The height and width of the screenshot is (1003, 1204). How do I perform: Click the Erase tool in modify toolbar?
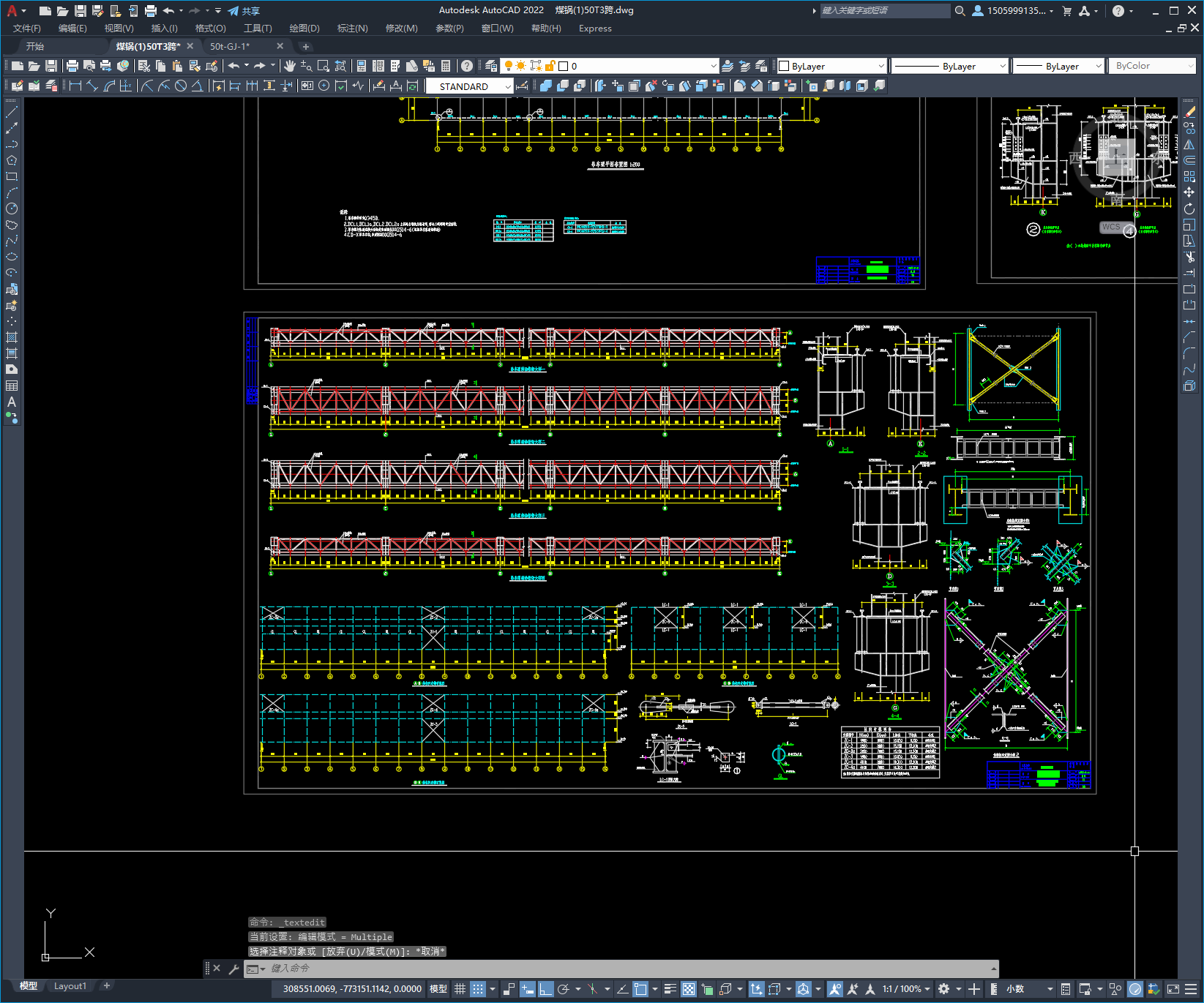point(1189,112)
